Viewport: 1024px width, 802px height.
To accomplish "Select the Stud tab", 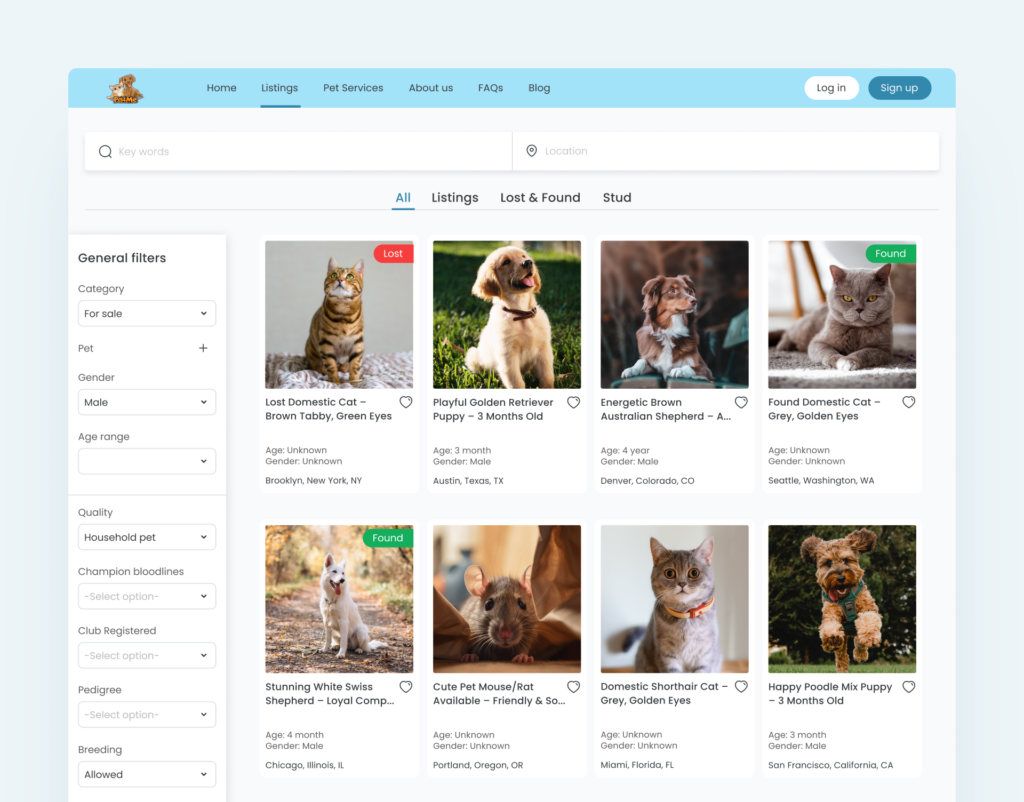I will pos(617,198).
